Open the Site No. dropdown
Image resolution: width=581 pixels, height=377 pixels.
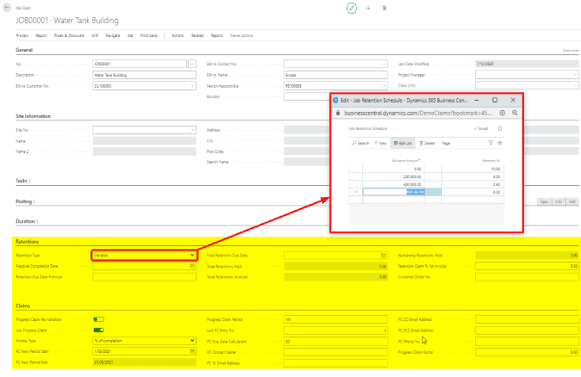pyautogui.click(x=192, y=130)
